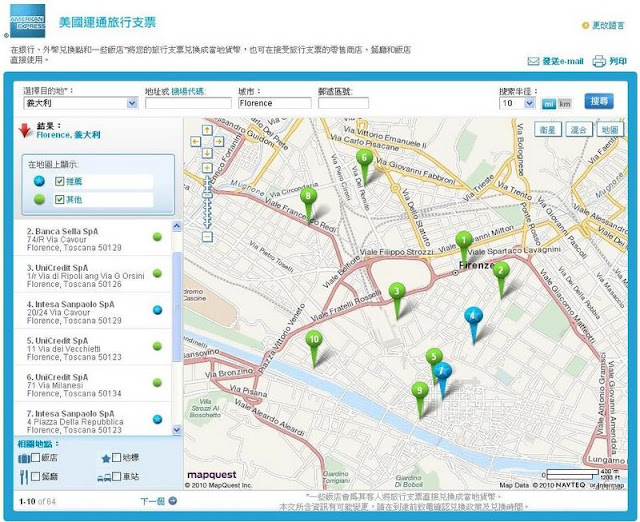Switch map to 衛星 satellite view
Screen dimensions: 640x522
[x=548, y=130]
